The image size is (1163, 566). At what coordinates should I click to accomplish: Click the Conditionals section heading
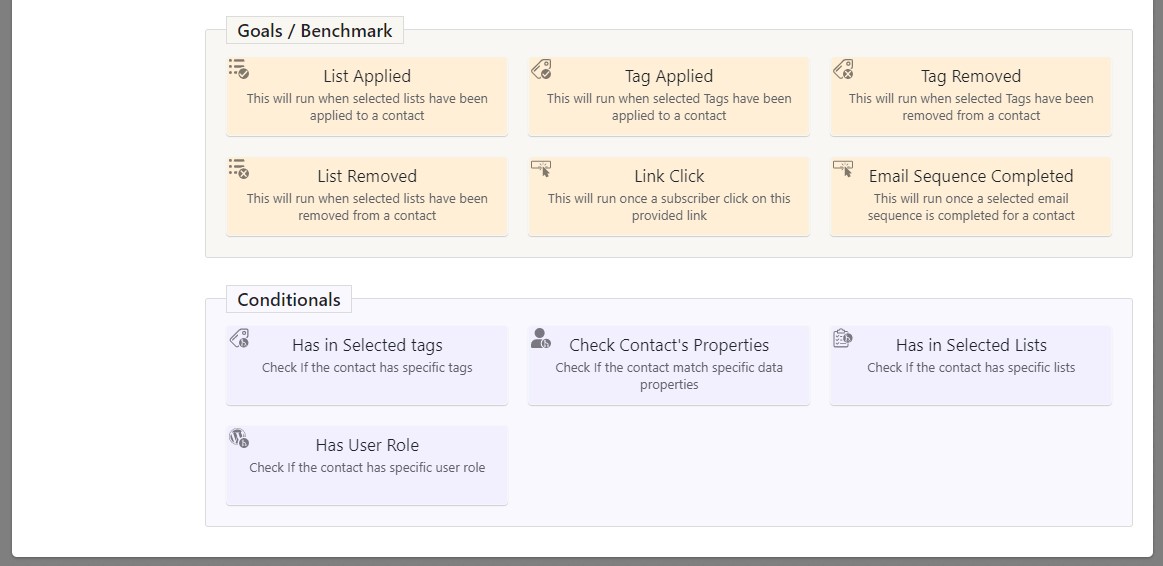click(x=289, y=300)
